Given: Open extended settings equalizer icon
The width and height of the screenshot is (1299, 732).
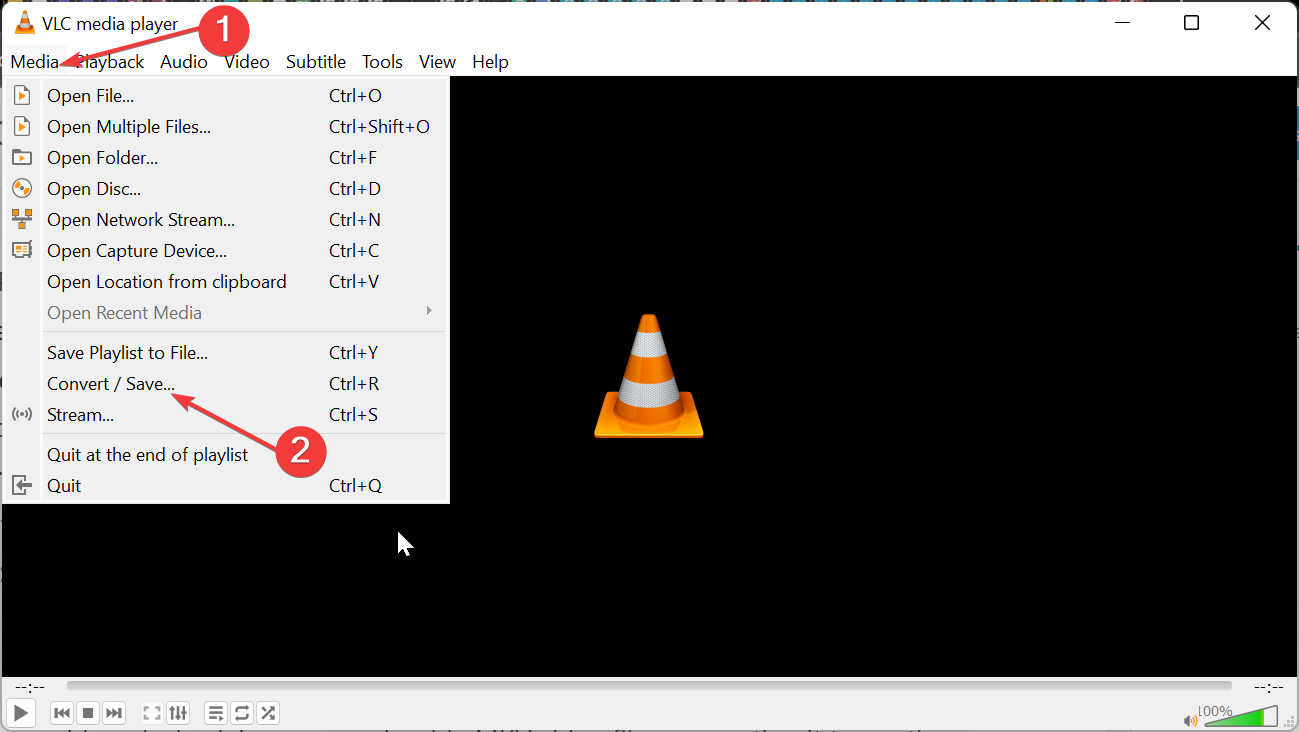Looking at the screenshot, I should click(178, 713).
